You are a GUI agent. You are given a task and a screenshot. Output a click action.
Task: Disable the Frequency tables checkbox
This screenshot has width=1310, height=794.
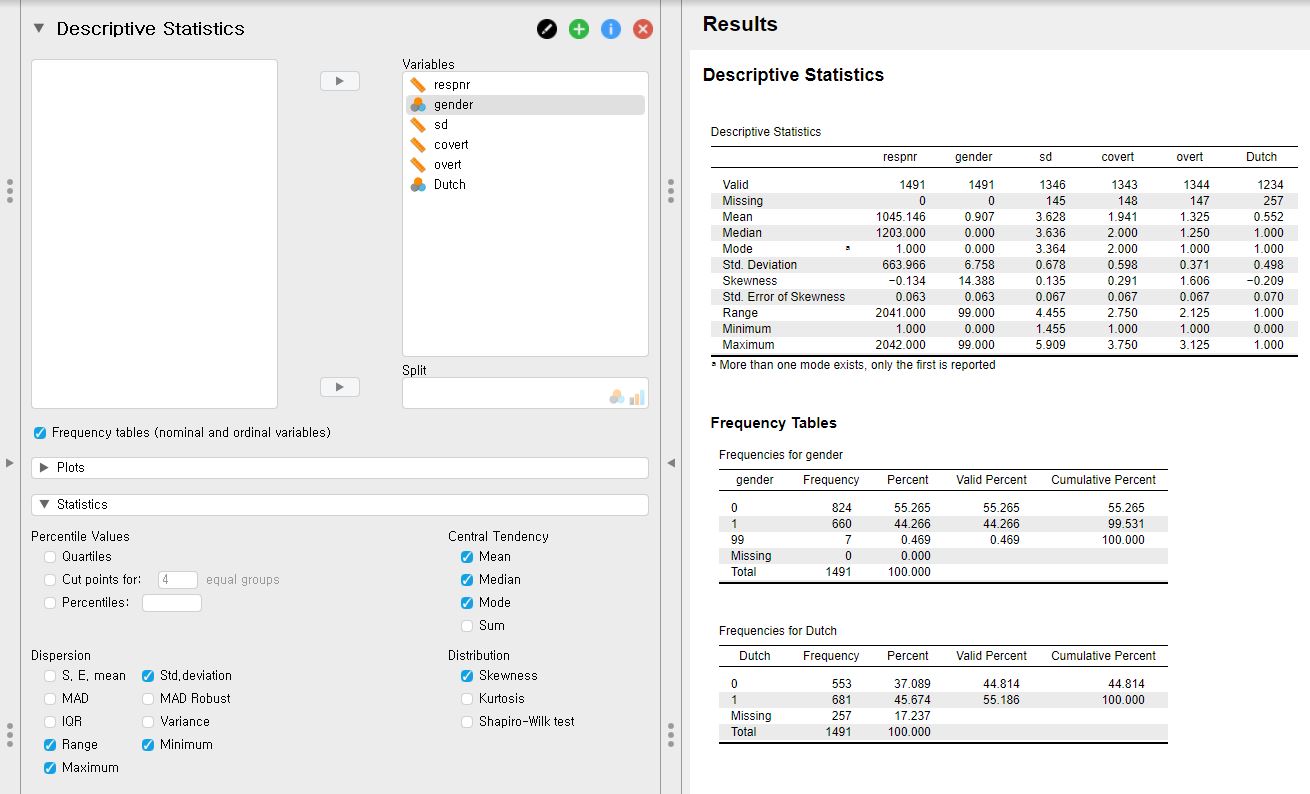[x=40, y=433]
